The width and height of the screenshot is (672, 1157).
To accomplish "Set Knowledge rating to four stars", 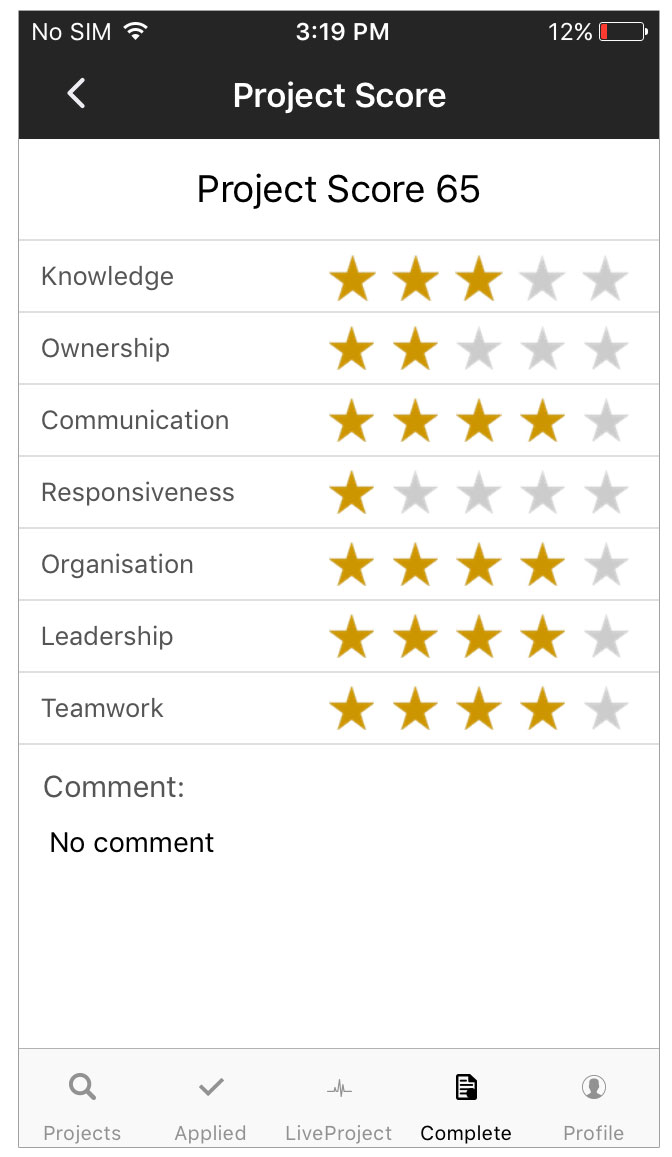I will coord(542,279).
